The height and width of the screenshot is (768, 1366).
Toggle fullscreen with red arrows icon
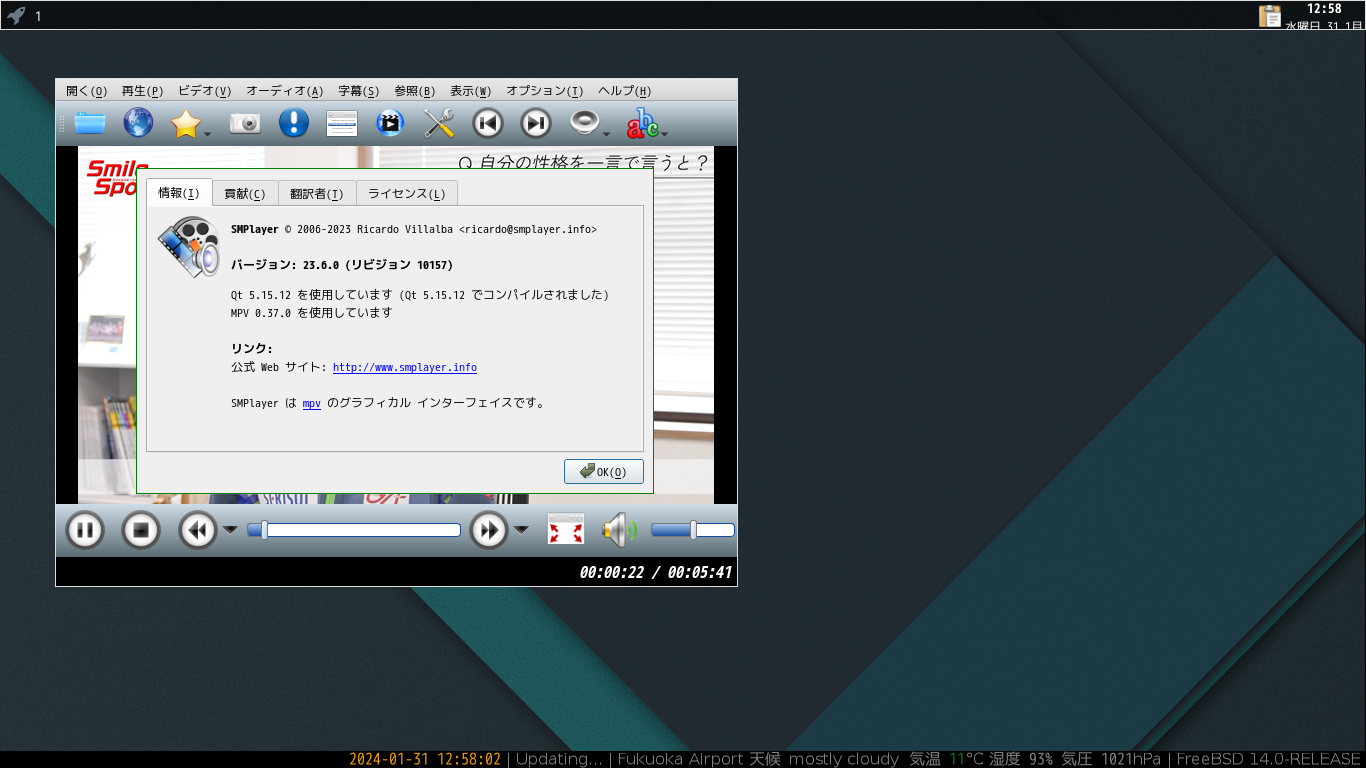point(566,530)
